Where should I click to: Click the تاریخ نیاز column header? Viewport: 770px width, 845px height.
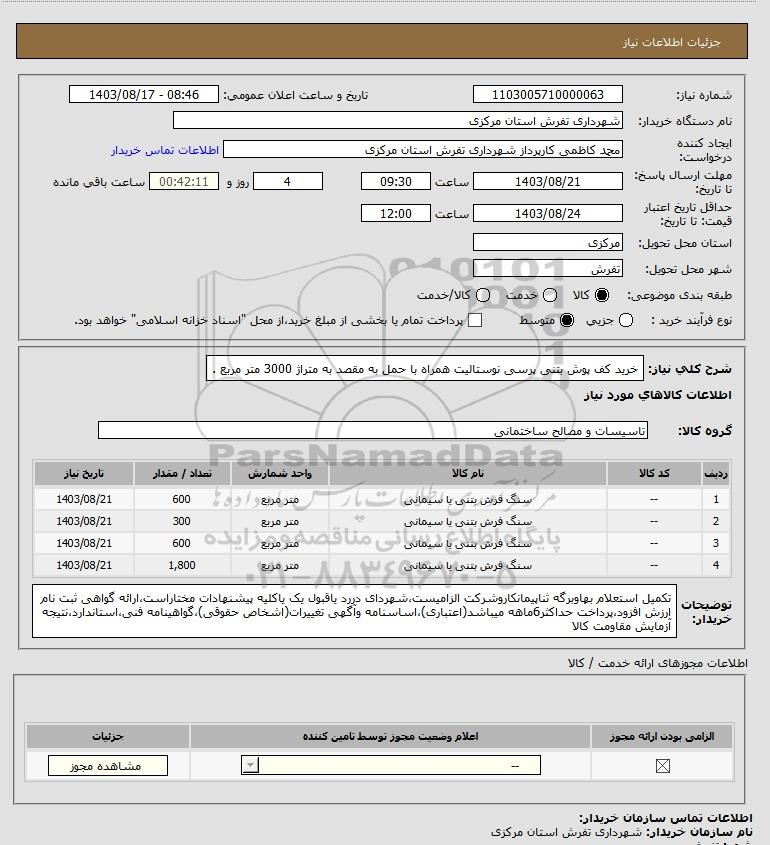[x=84, y=473]
